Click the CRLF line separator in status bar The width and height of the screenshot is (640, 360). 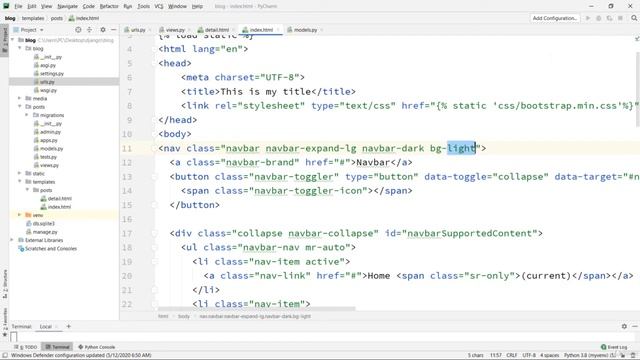pyautogui.click(x=511, y=356)
